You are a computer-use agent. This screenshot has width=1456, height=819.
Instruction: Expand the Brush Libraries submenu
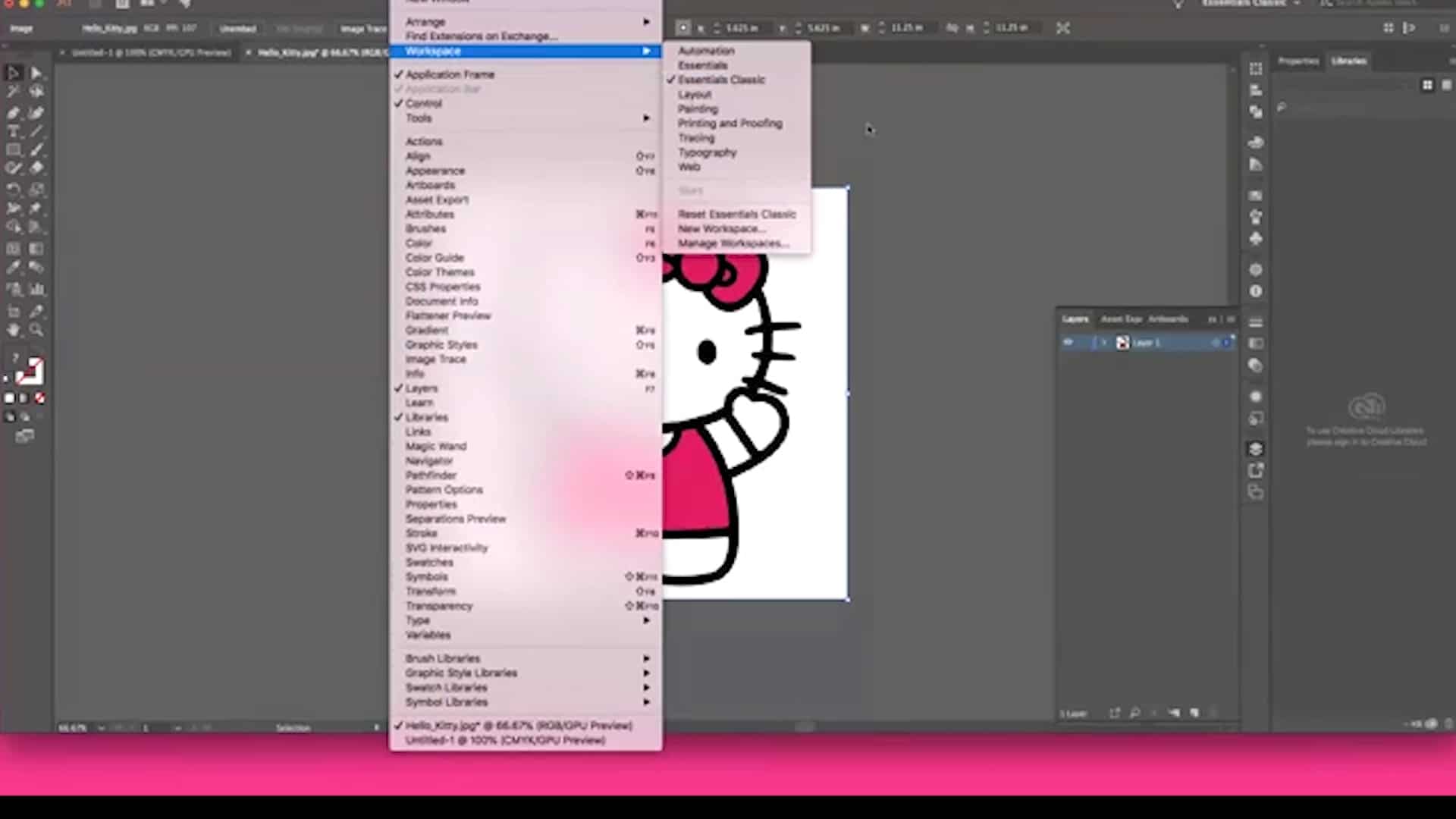coord(525,658)
